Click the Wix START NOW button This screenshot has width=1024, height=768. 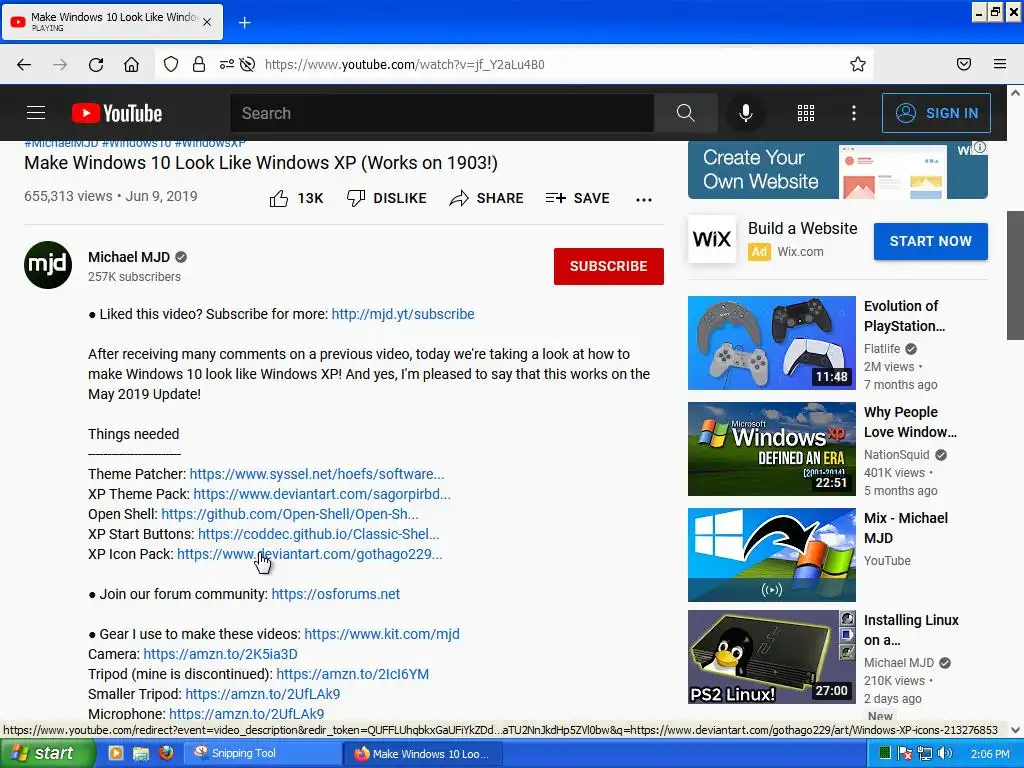(931, 241)
